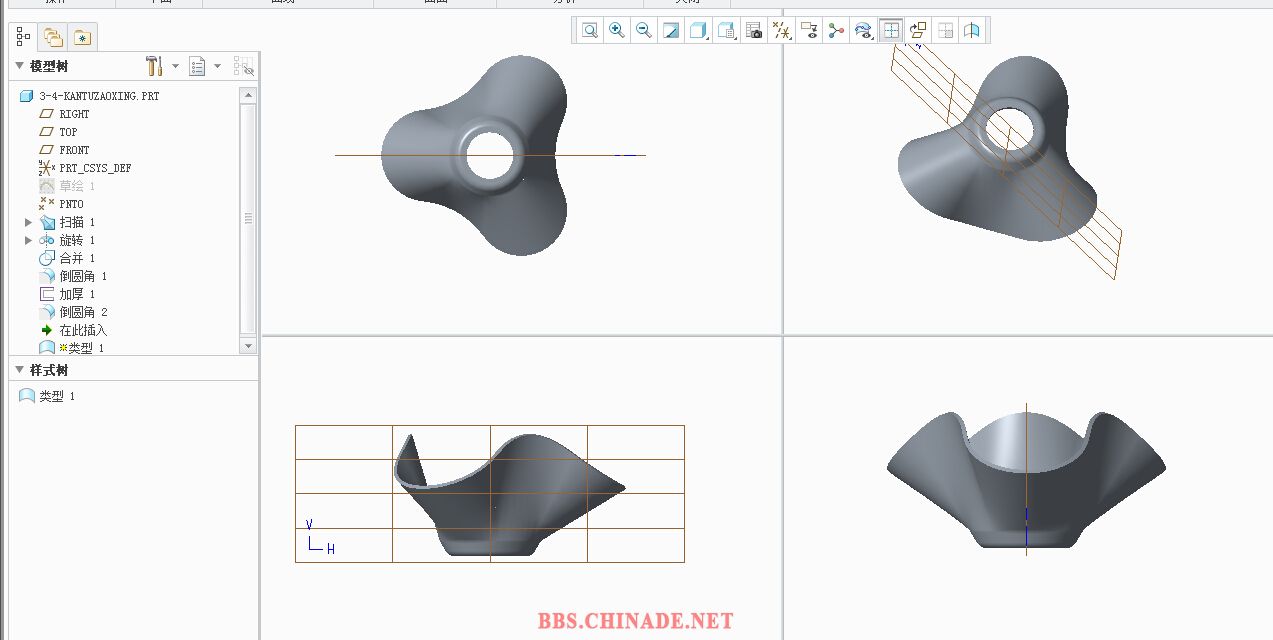The height and width of the screenshot is (640, 1273).
Task: Click the RIGHT plane icon in tree
Action: [46, 114]
